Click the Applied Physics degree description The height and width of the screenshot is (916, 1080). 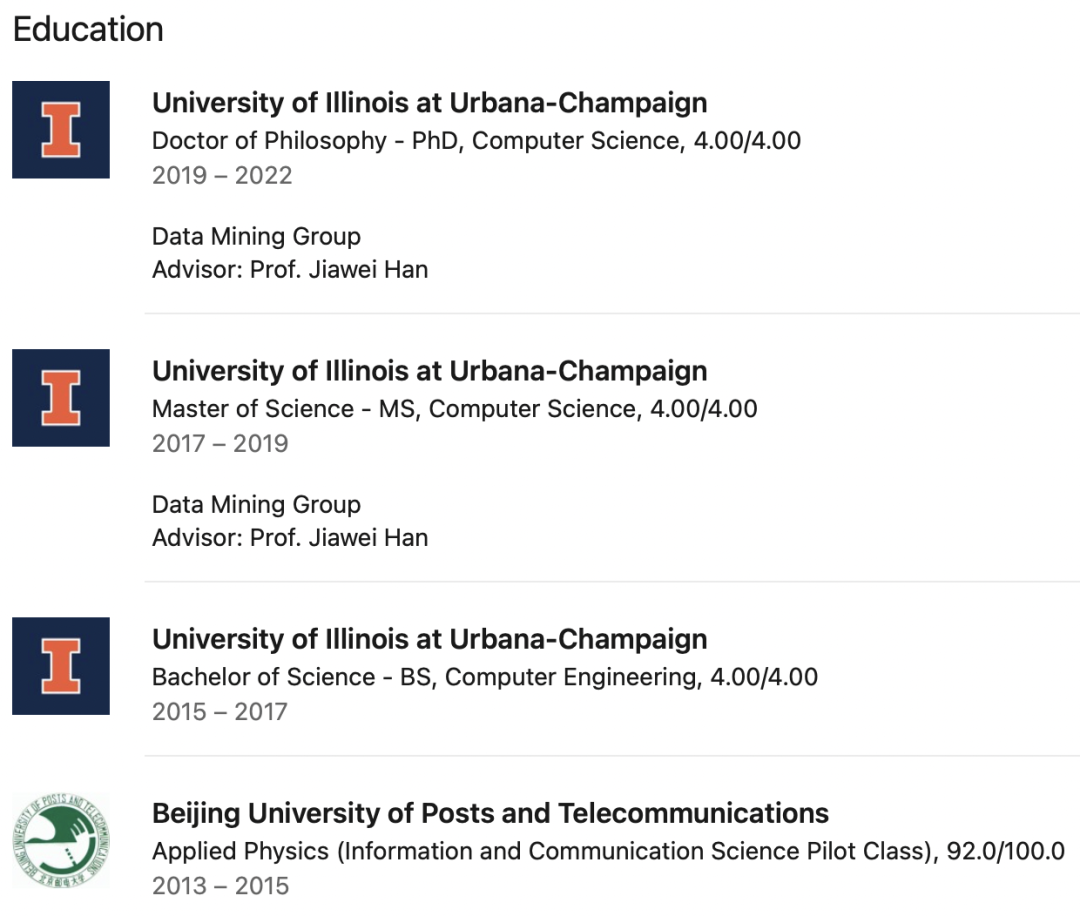point(608,851)
